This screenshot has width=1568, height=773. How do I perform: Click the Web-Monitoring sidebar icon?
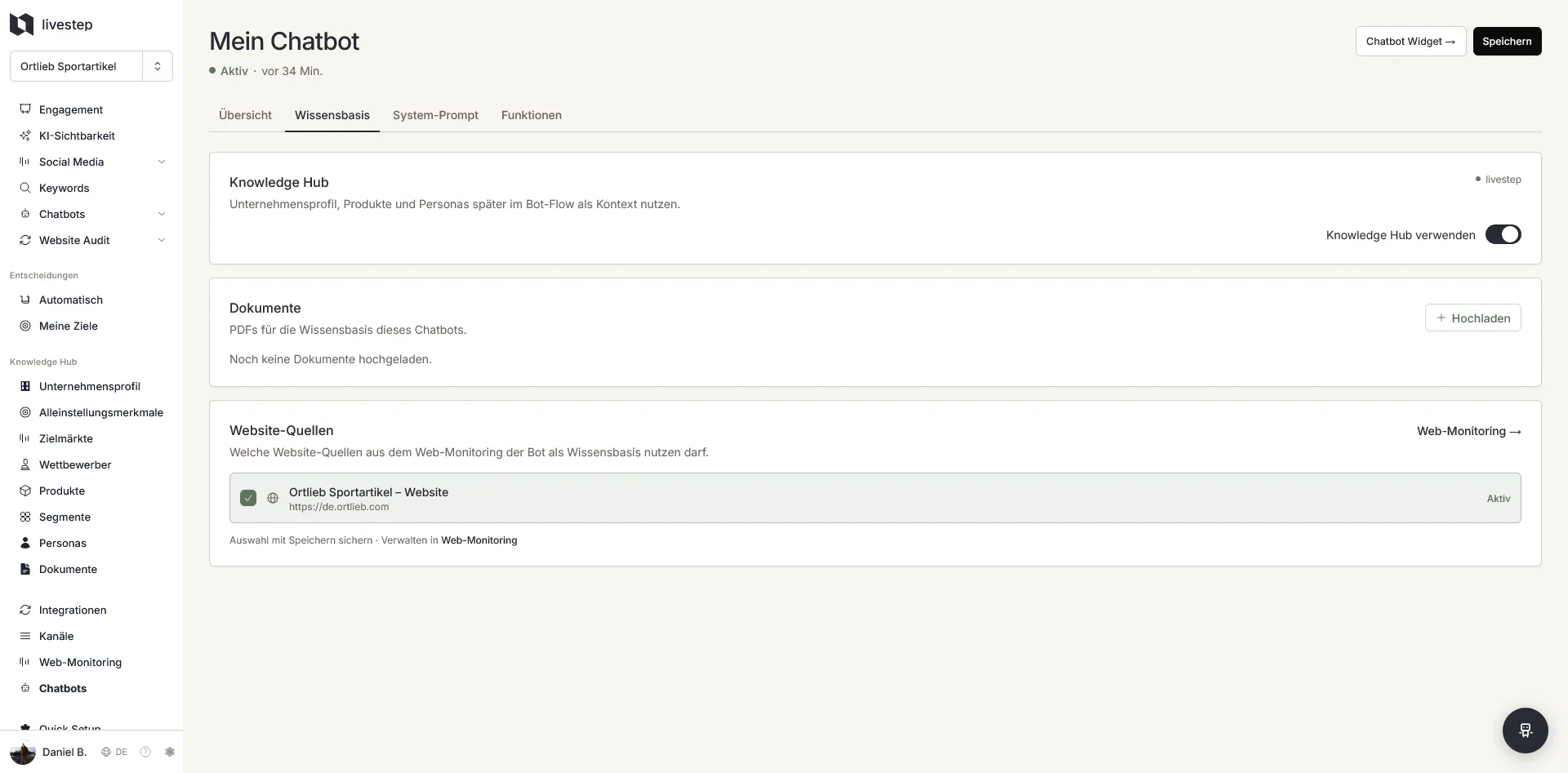(x=25, y=662)
